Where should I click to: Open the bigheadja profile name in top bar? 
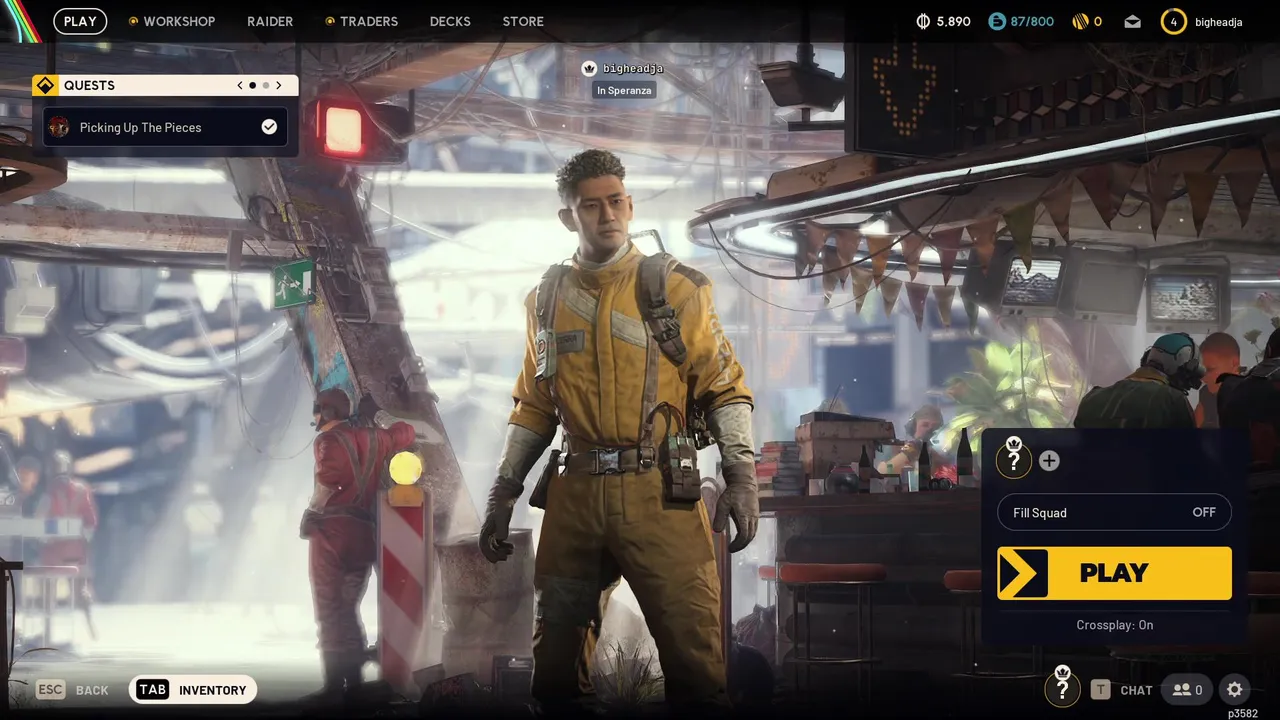(1219, 21)
